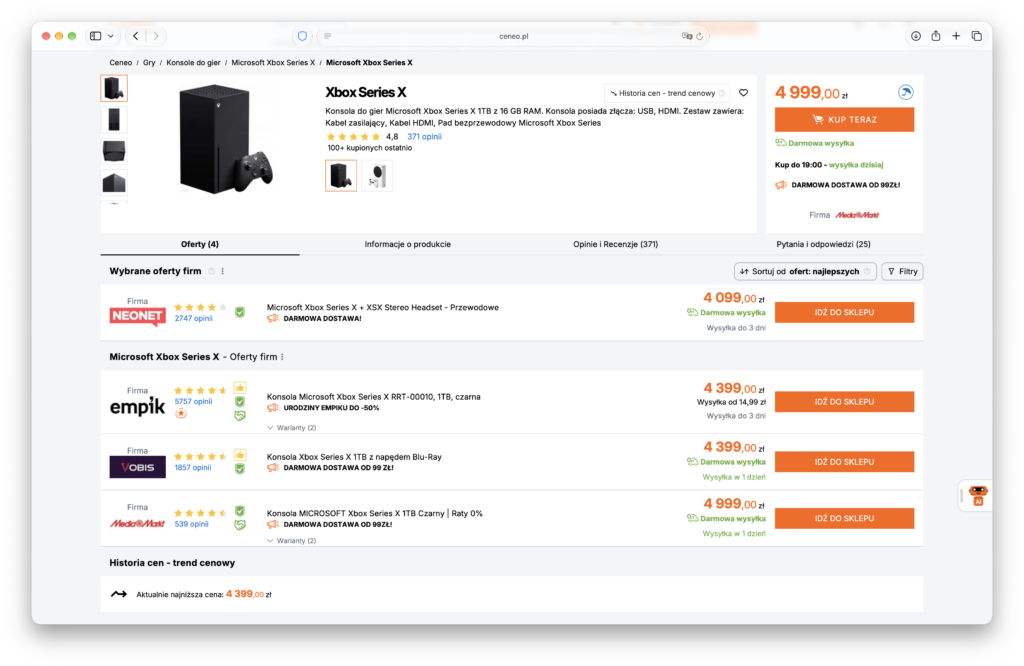The height and width of the screenshot is (666, 1024).
Task: Click the thumbs-up badge in empik row
Action: pyautogui.click(x=240, y=387)
